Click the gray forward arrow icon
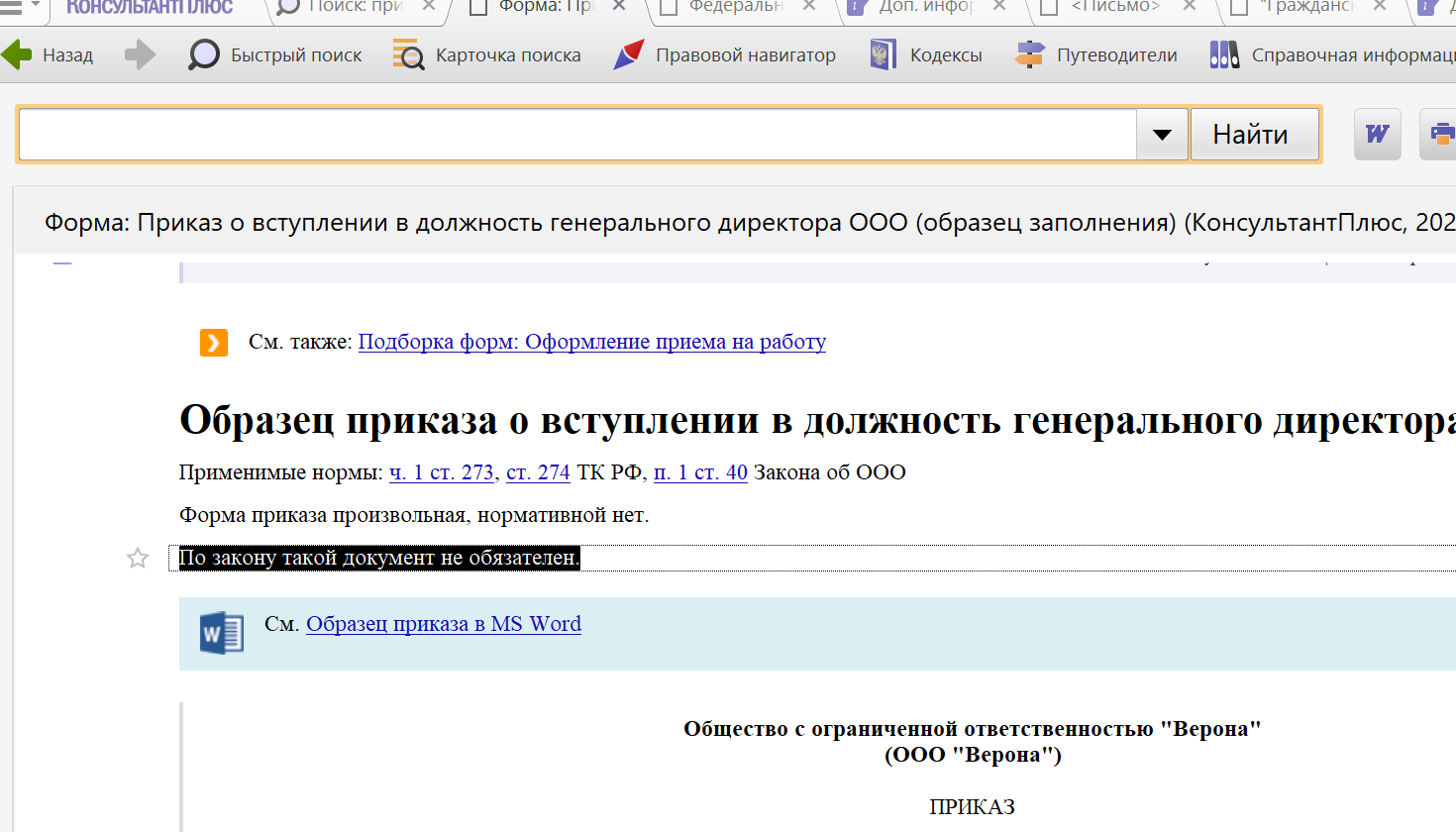The image size is (1456, 832). coord(140,54)
